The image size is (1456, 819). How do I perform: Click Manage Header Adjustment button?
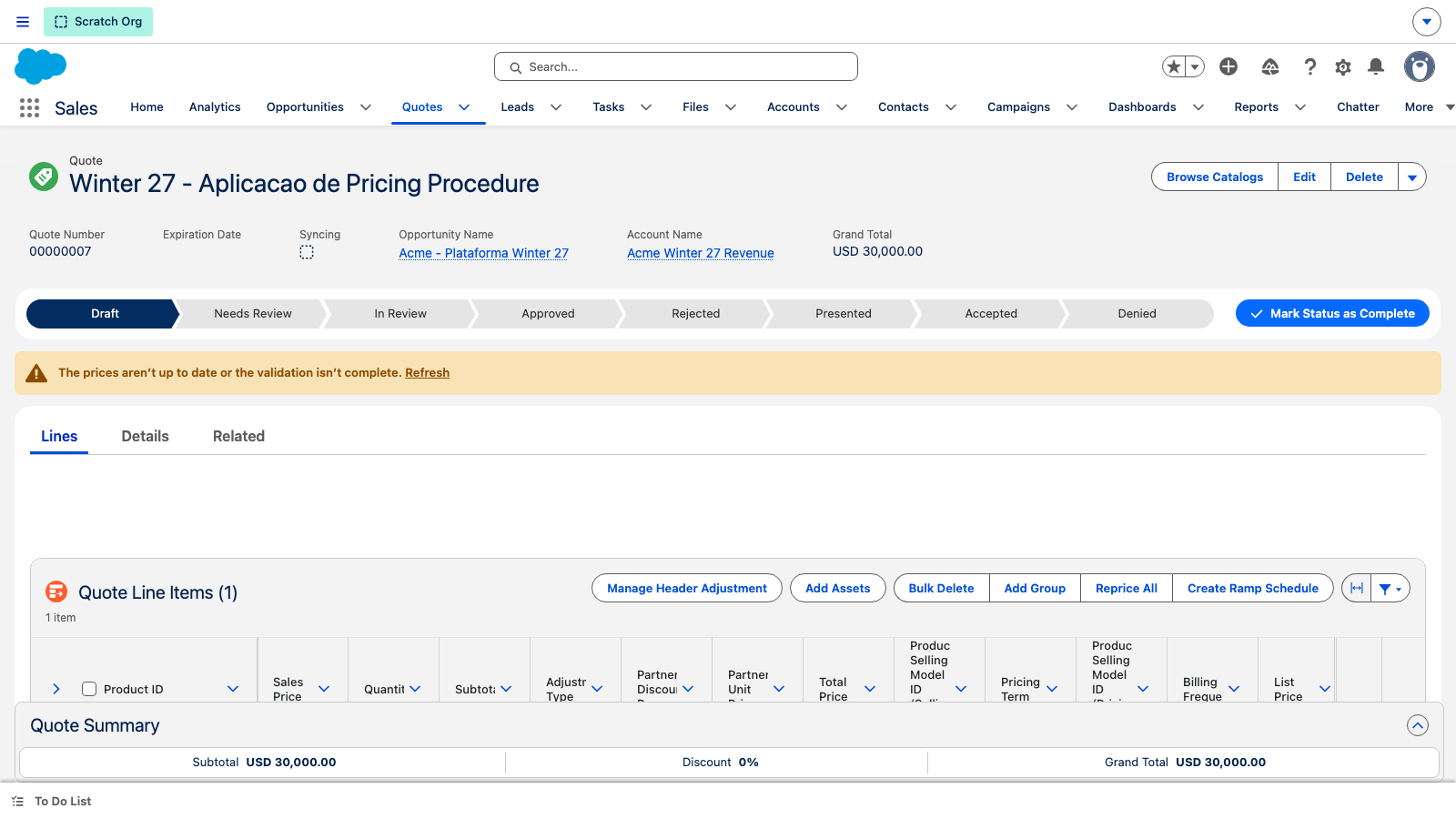tap(687, 589)
